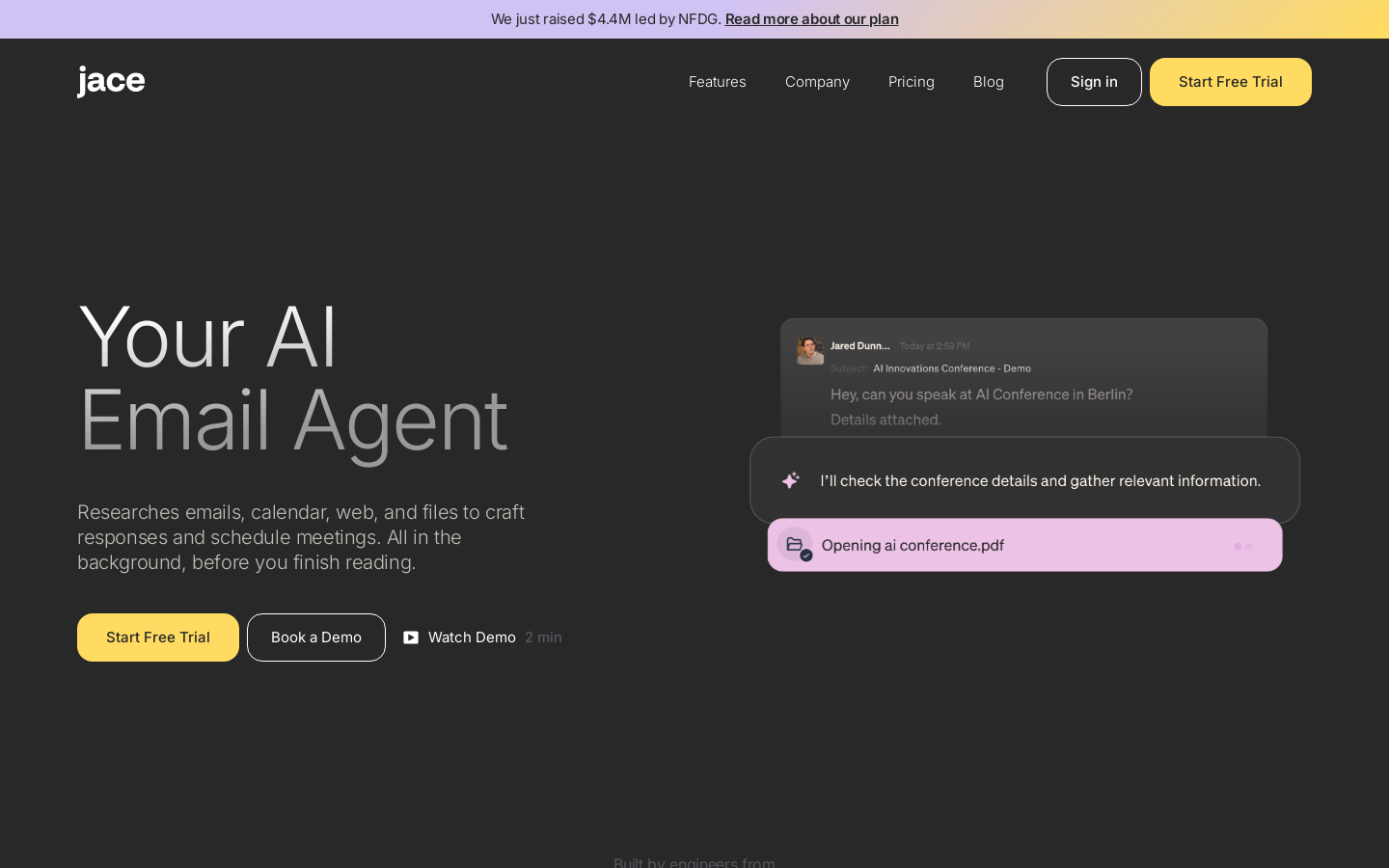Click the '2 min' duration label
The height and width of the screenshot is (868, 1389).
click(x=543, y=637)
